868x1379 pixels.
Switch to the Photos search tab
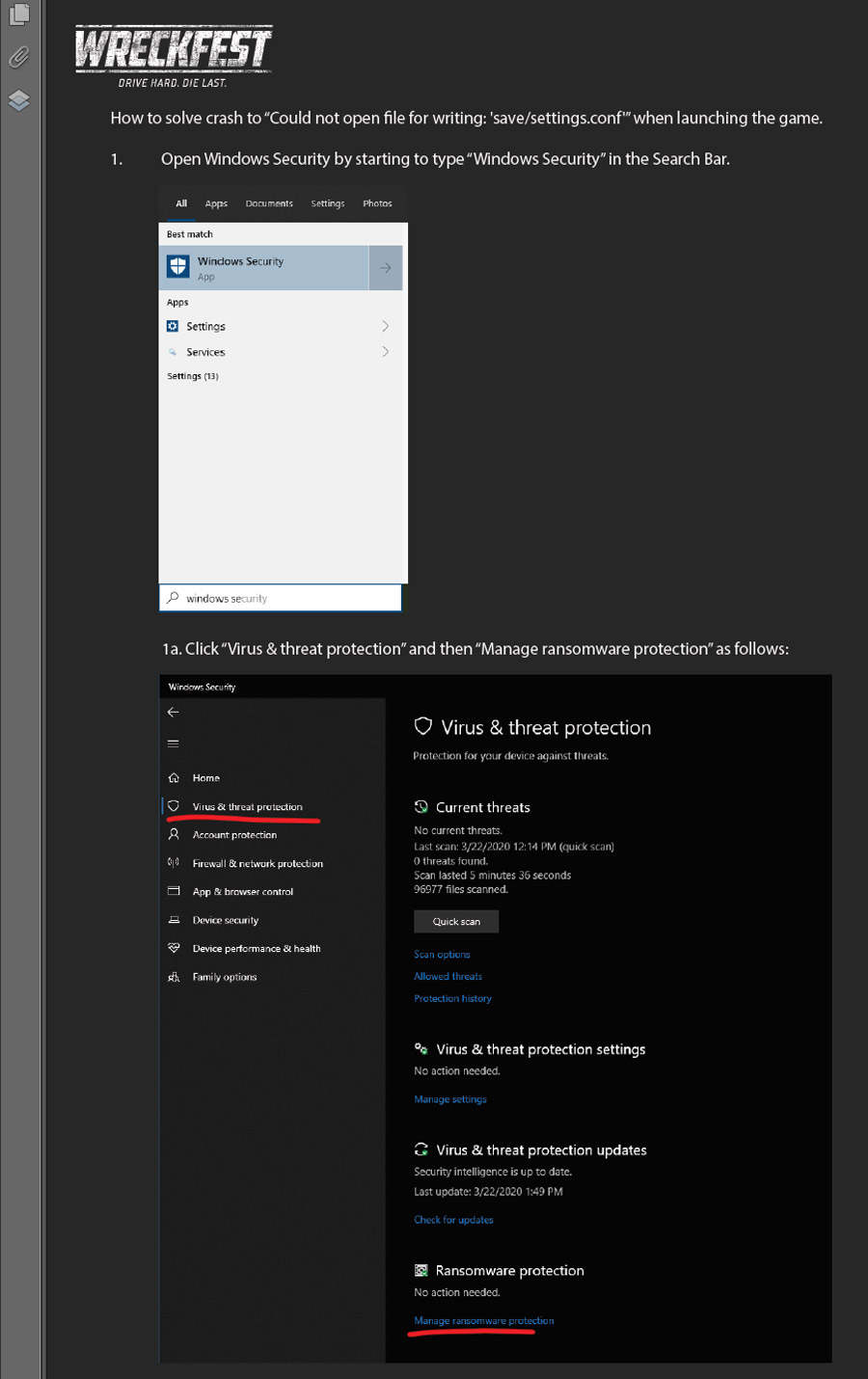coord(377,203)
